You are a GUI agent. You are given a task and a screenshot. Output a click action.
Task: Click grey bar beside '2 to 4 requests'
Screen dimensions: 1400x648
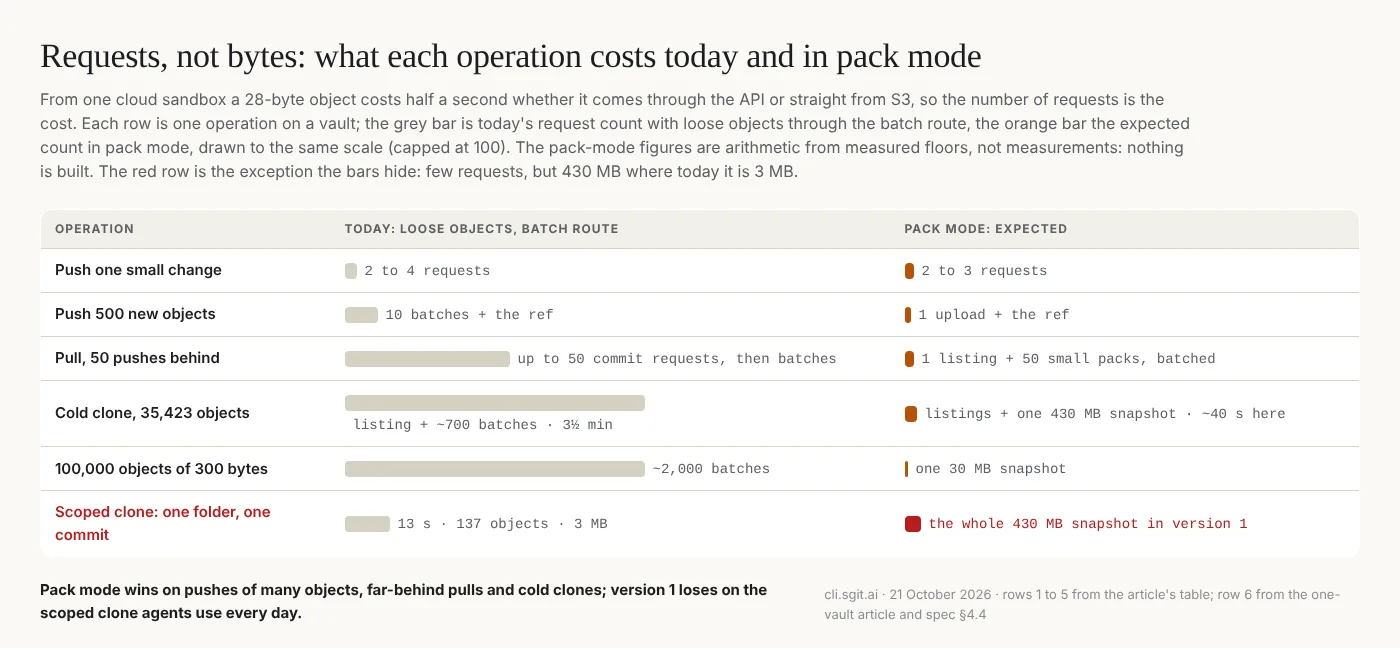351,271
